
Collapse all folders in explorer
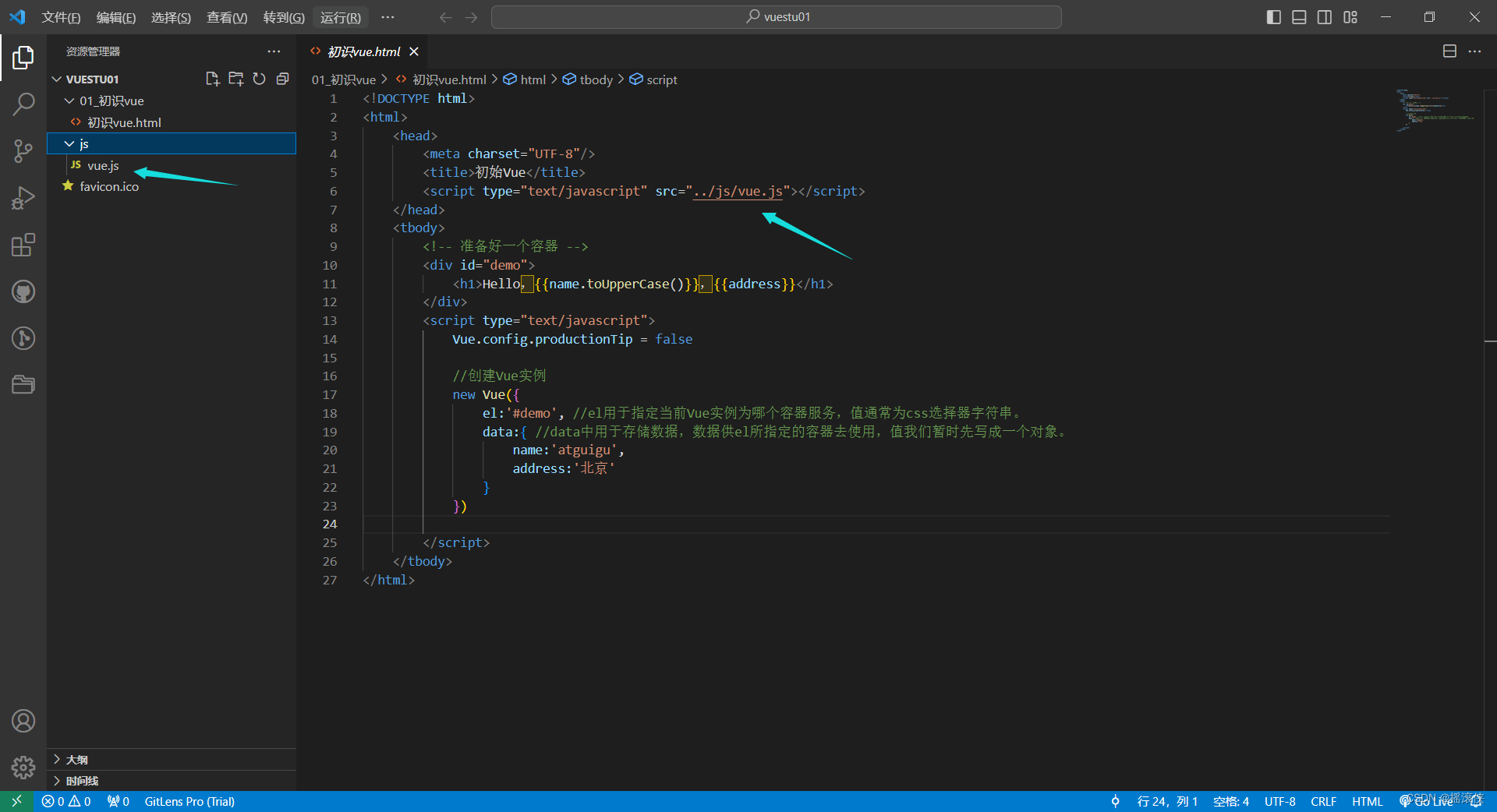(282, 79)
